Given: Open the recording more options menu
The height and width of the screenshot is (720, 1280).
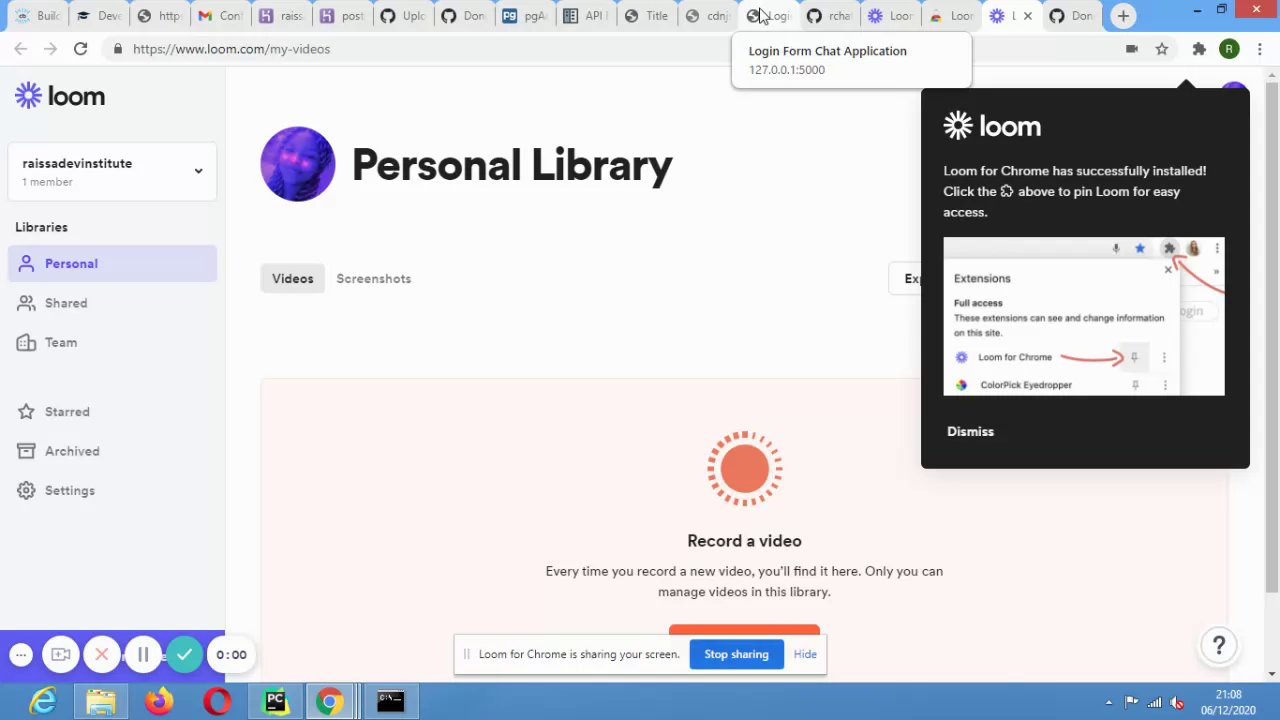Looking at the screenshot, I should click(x=21, y=655).
